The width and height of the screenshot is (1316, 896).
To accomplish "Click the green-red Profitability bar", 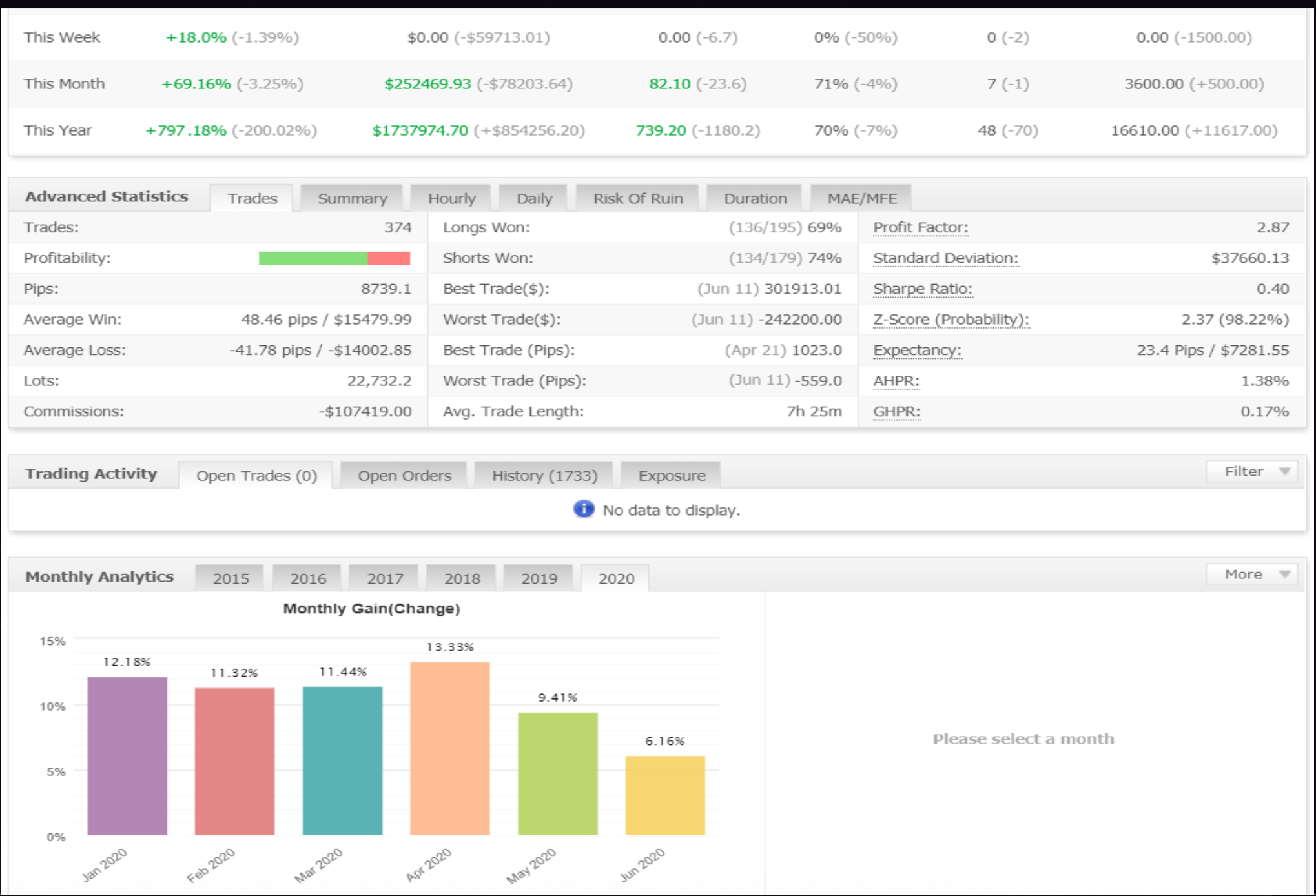I will (334, 258).
